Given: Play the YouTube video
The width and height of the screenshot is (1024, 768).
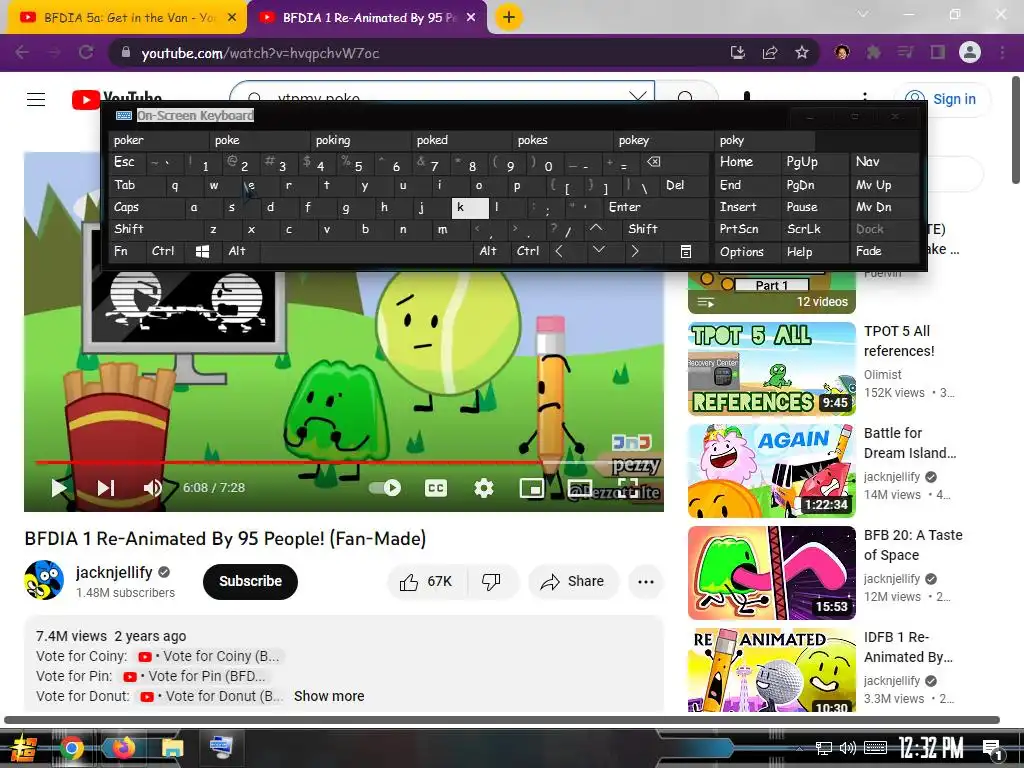Looking at the screenshot, I should click(x=59, y=487).
